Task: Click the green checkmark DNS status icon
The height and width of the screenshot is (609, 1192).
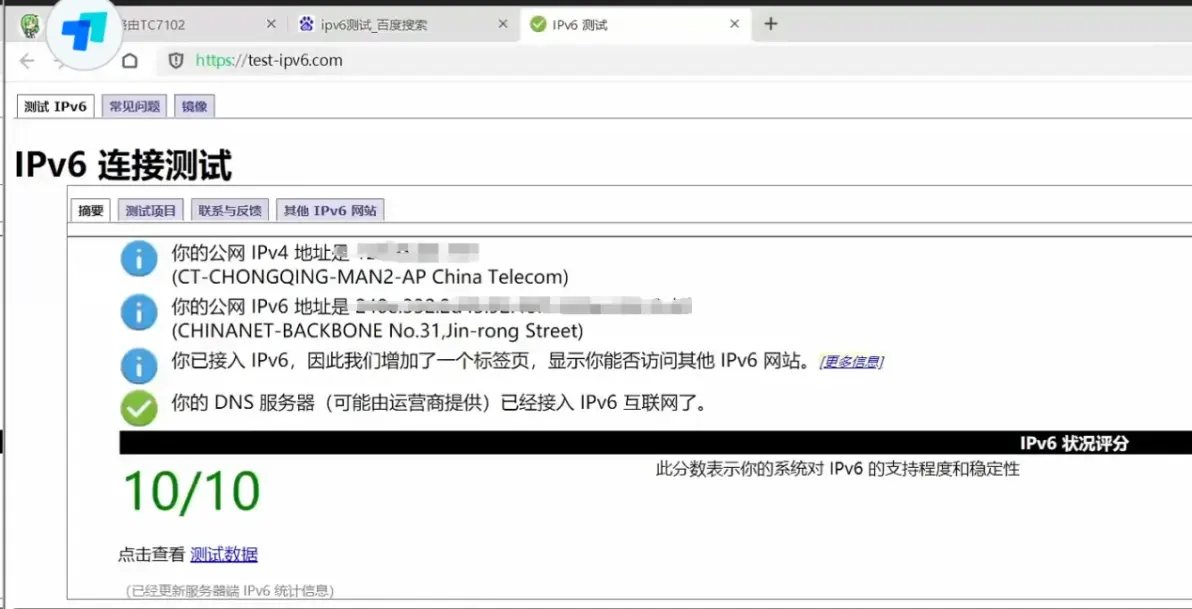Action: 139,408
